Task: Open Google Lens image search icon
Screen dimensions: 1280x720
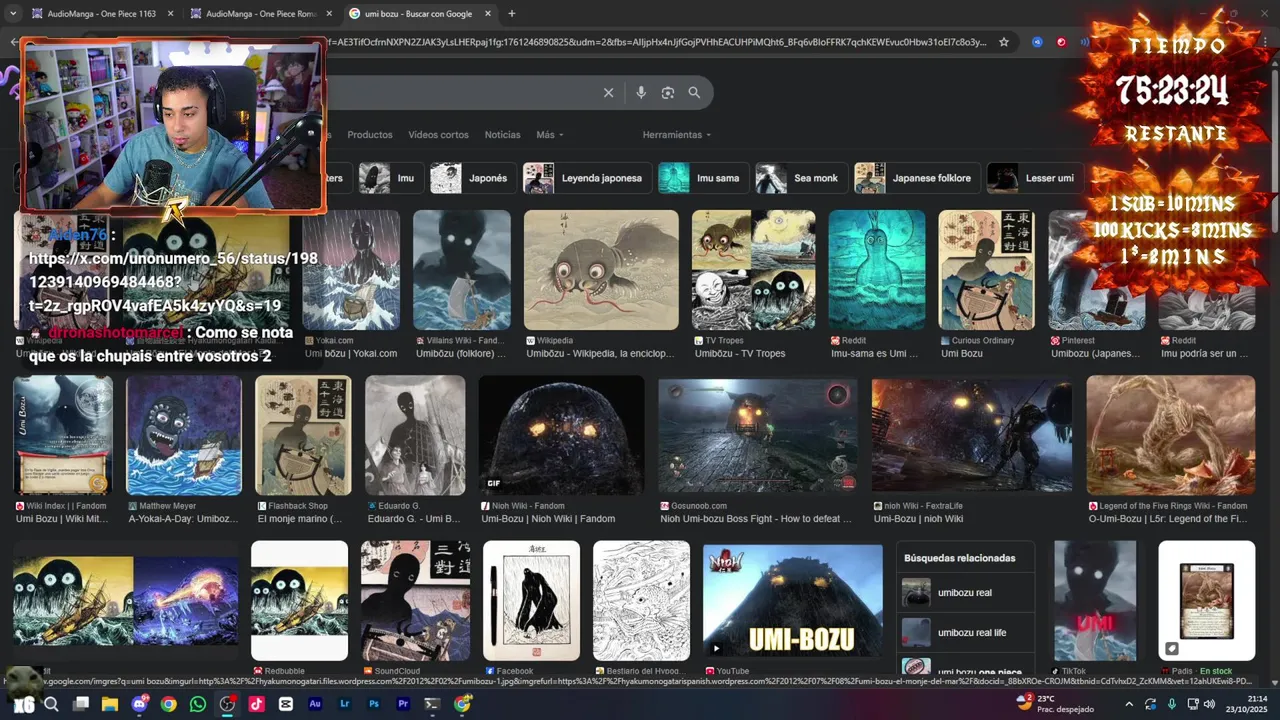Action: [668, 93]
